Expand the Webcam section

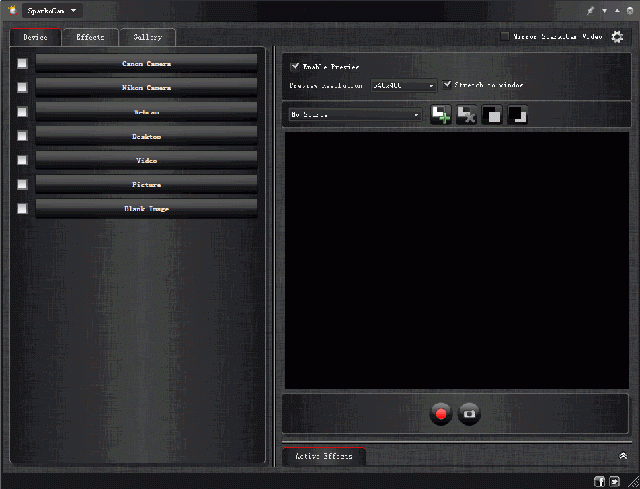147,112
